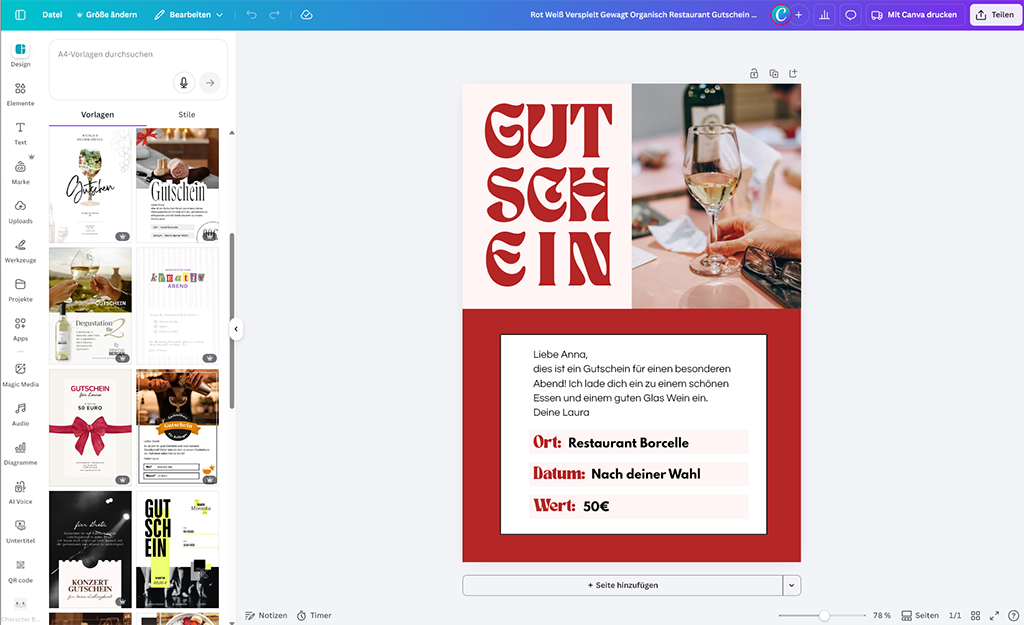Viewport: 1024px width, 625px height.
Task: Select the wine glass photo on canvas
Action: (x=716, y=196)
